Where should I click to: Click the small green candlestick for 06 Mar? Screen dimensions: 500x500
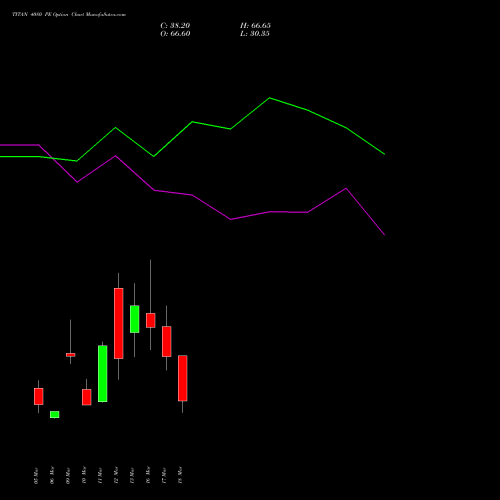click(55, 414)
